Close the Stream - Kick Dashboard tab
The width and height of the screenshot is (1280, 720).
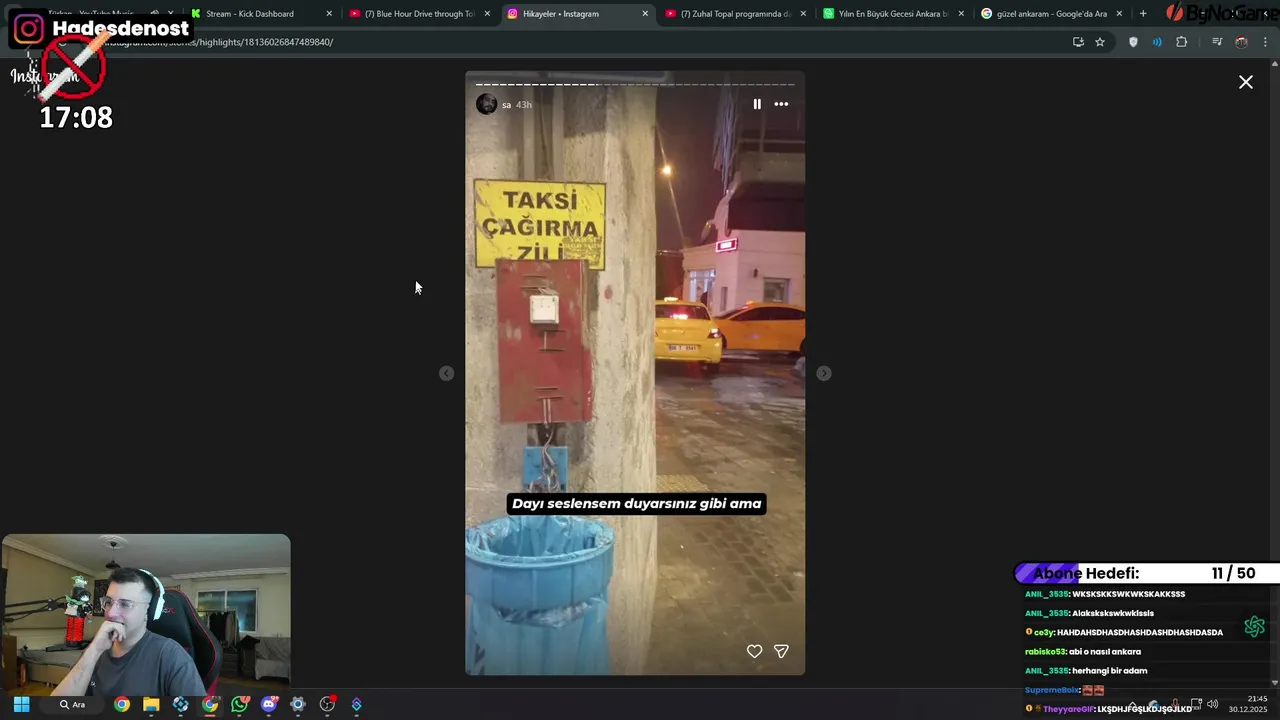pos(329,14)
